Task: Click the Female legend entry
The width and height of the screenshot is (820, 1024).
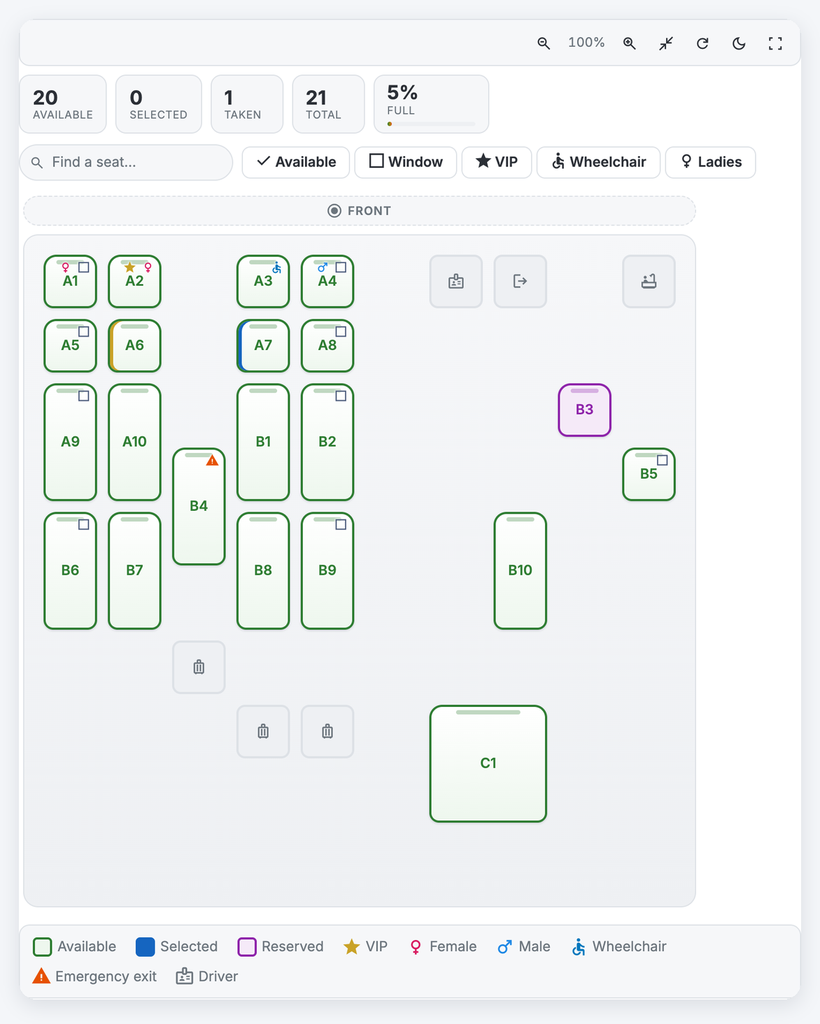Action: coord(443,947)
